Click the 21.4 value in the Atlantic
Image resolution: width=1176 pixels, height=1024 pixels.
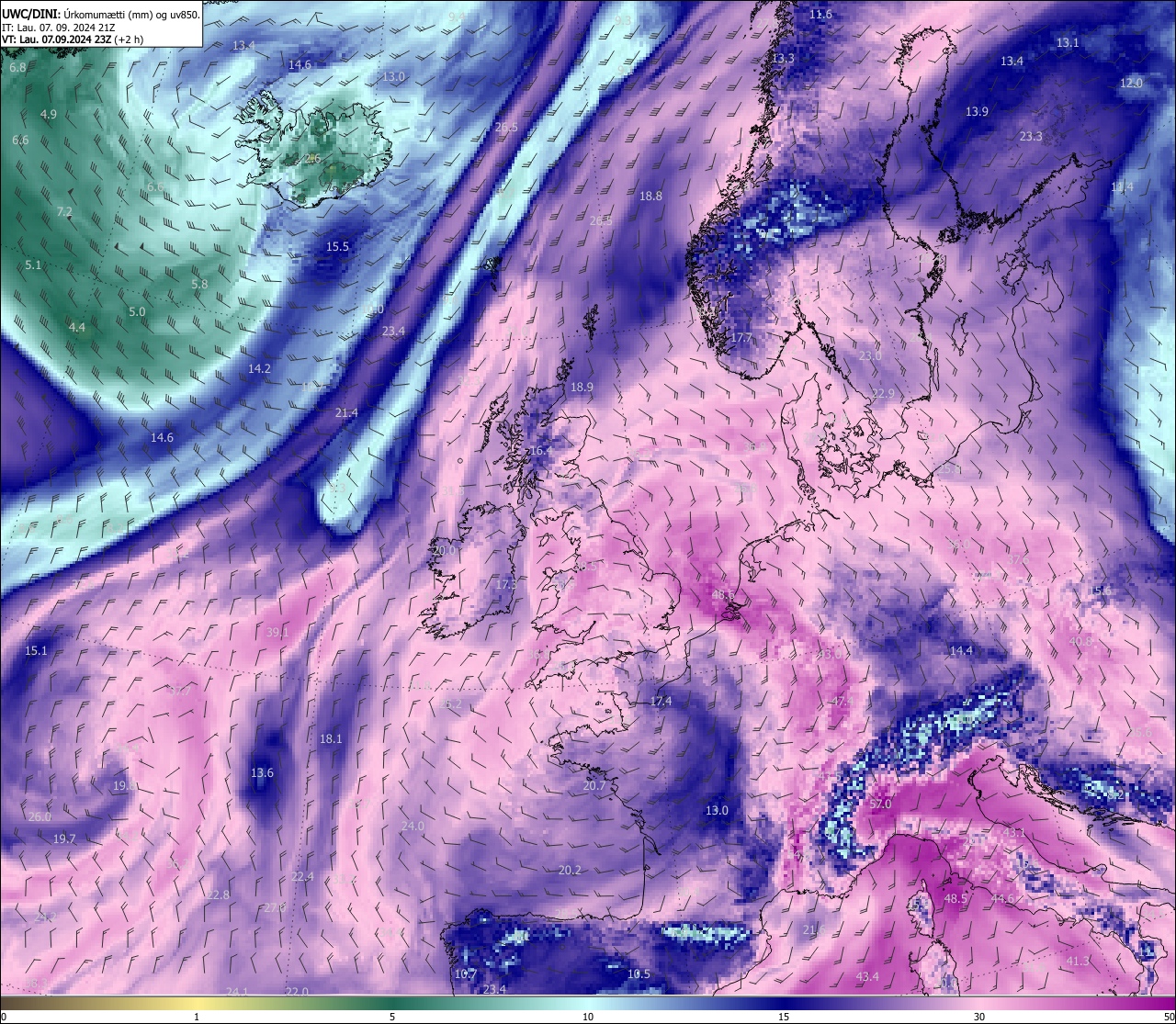coord(346,412)
